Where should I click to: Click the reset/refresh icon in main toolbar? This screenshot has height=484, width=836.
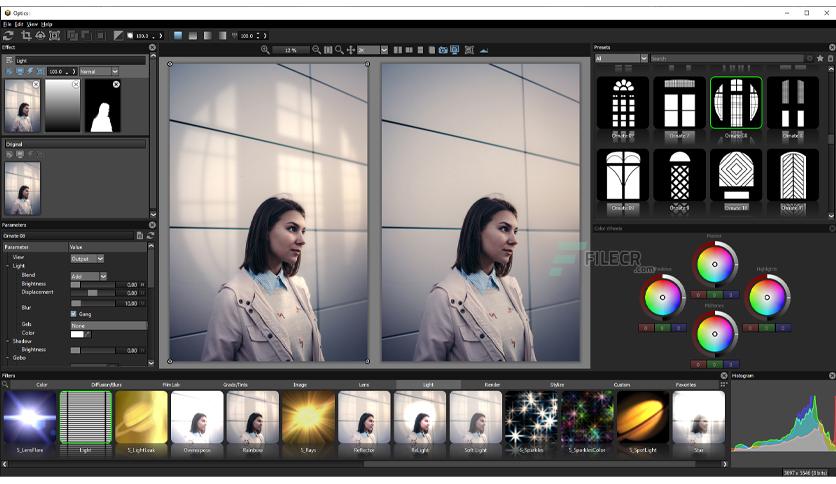point(8,36)
